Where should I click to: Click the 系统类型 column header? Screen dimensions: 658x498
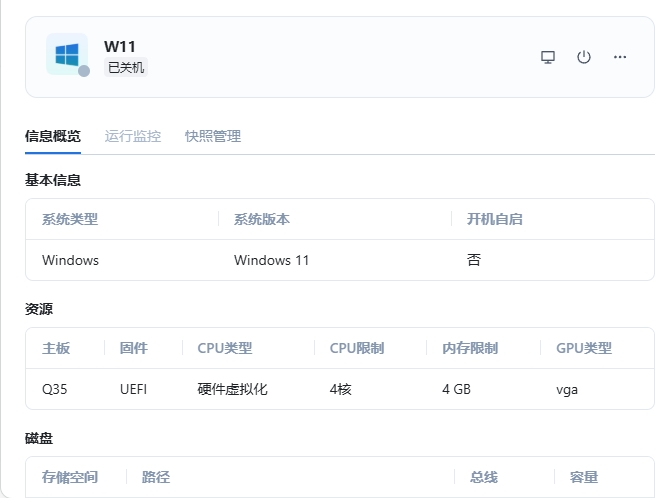tap(70, 219)
